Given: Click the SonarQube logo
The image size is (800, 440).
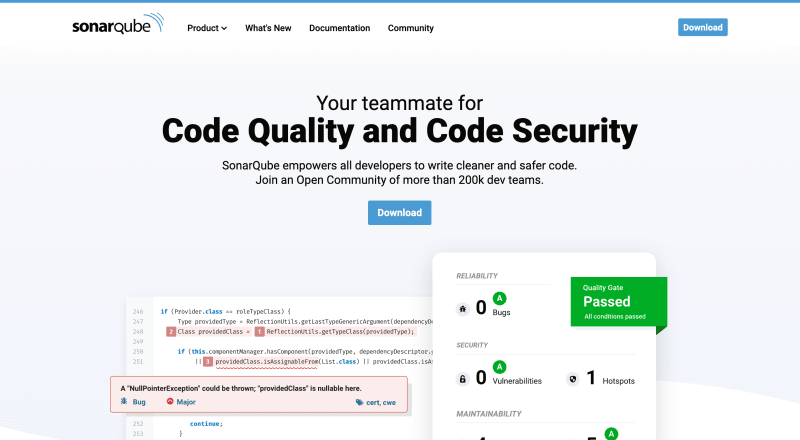Looking at the screenshot, I should coord(118,24).
